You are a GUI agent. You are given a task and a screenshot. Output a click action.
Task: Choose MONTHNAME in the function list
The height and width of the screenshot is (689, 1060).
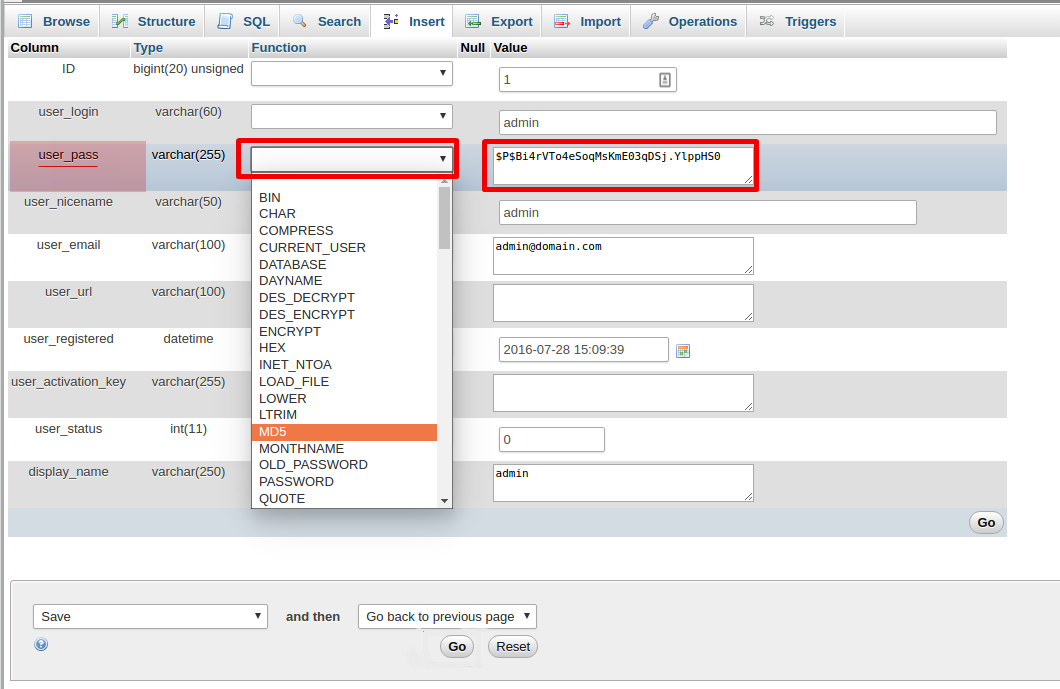344,448
